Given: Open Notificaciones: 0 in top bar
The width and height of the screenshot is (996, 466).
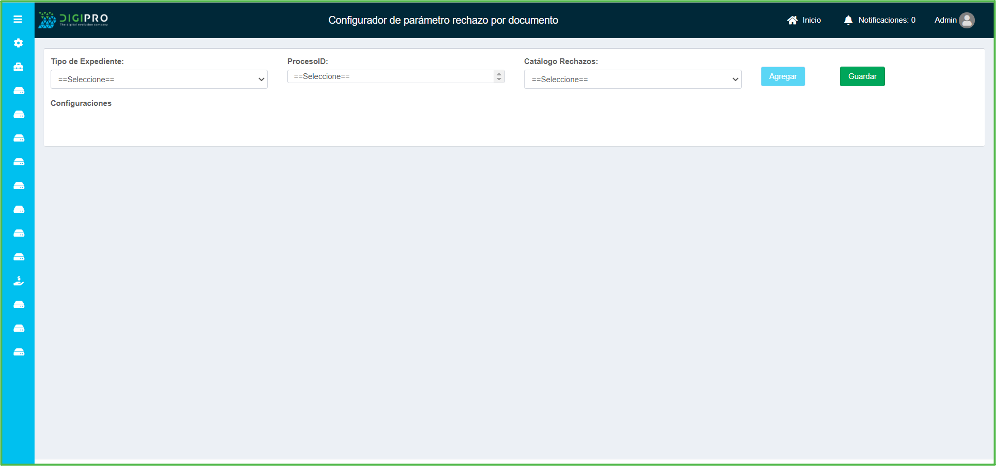Looking at the screenshot, I should pyautogui.click(x=886, y=20).
